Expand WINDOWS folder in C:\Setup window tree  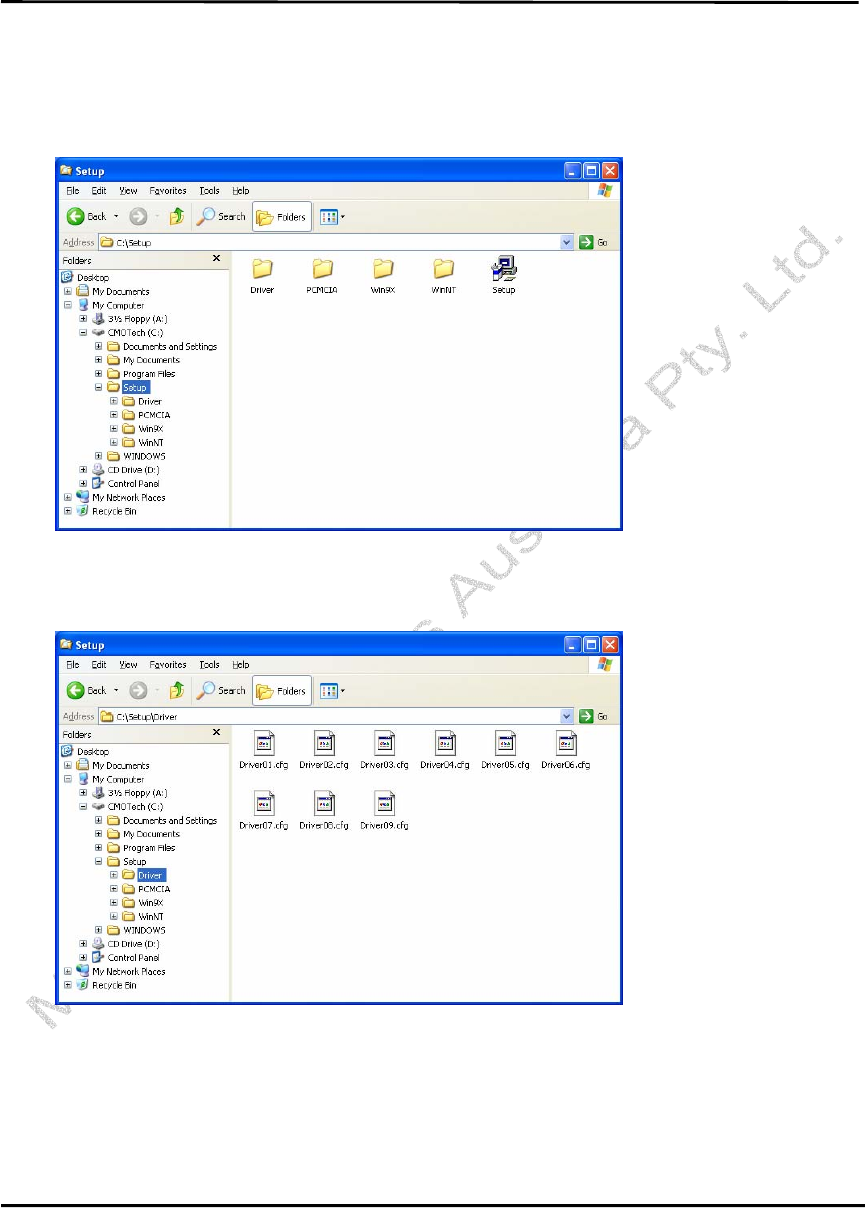point(99,456)
